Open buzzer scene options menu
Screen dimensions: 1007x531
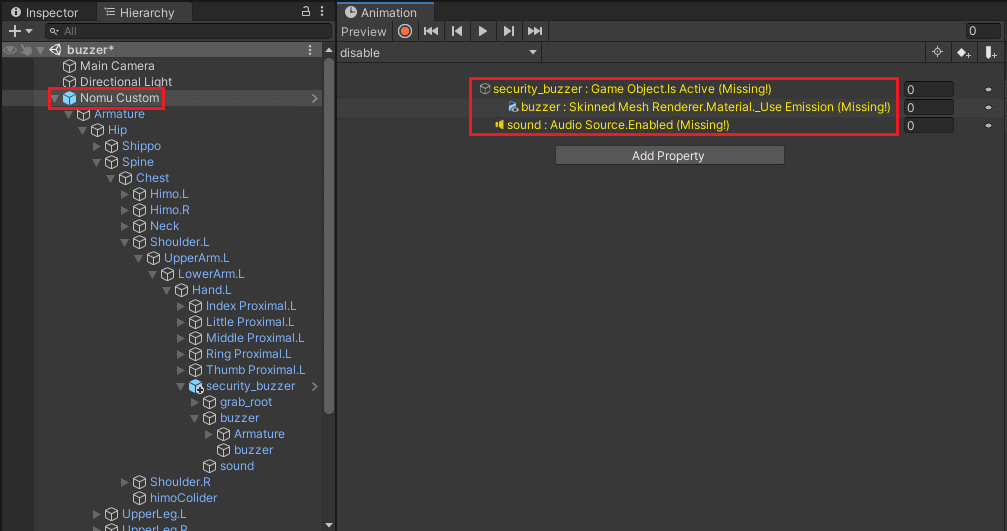[310, 49]
